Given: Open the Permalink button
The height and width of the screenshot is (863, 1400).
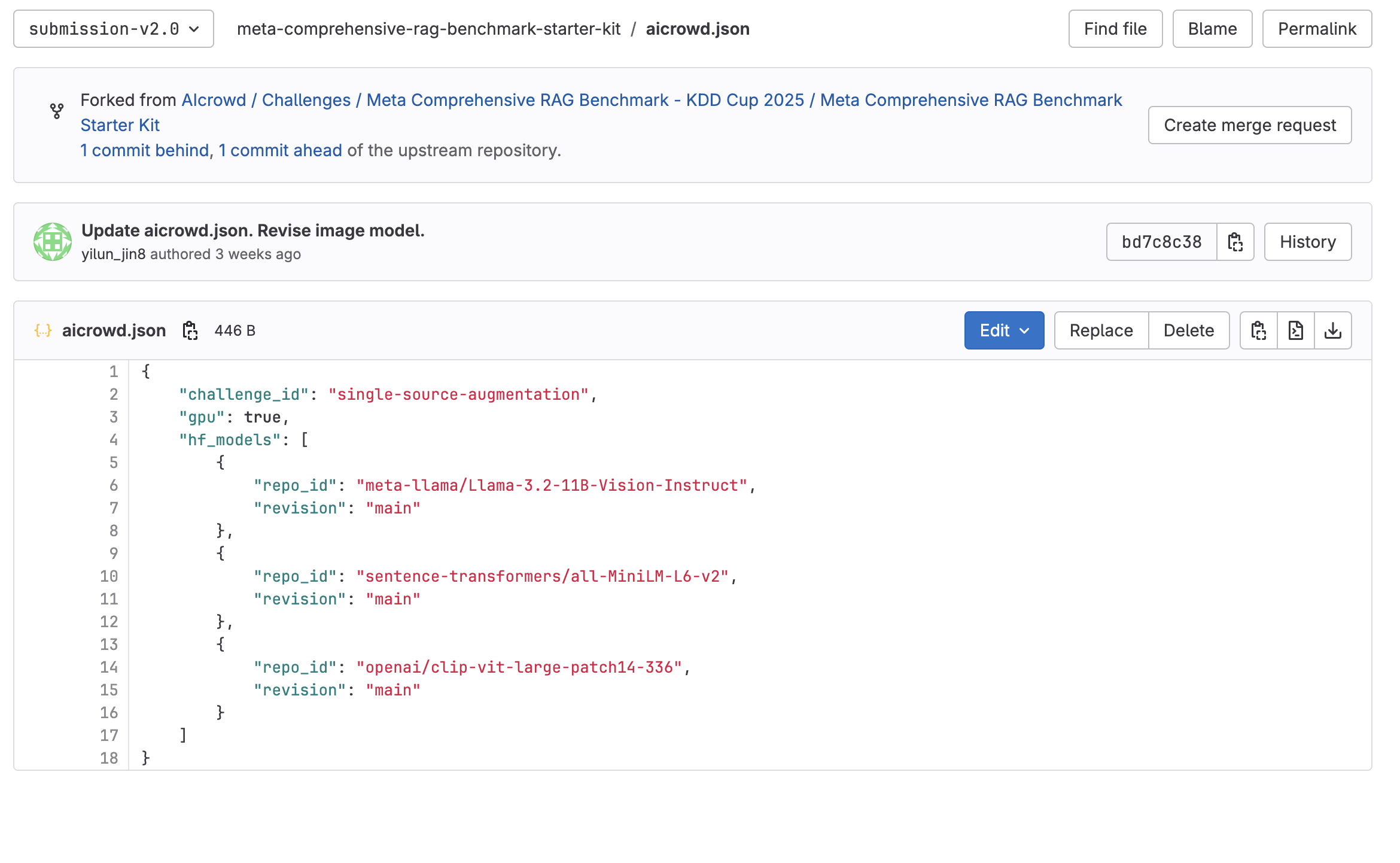Looking at the screenshot, I should (x=1317, y=29).
